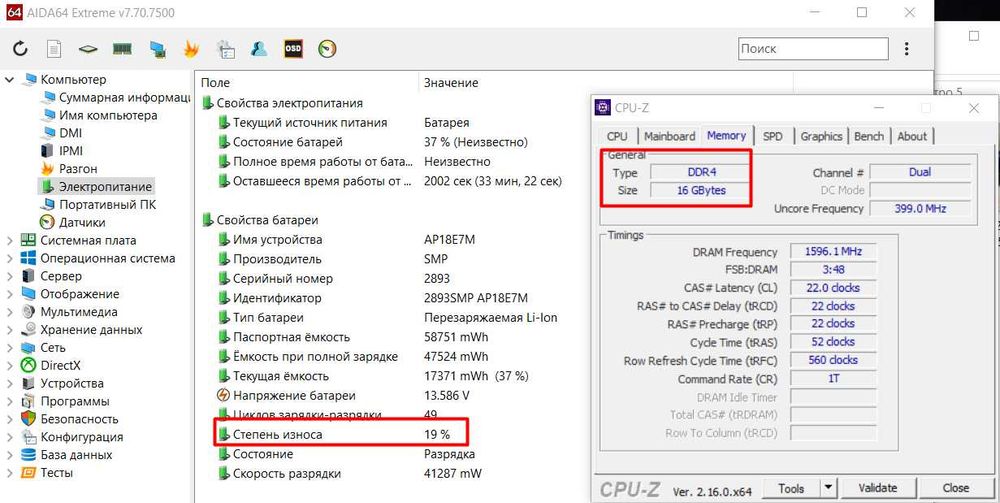Click the DirectX Xbox icon in tree
The width and height of the screenshot is (1000, 503).
point(29,365)
